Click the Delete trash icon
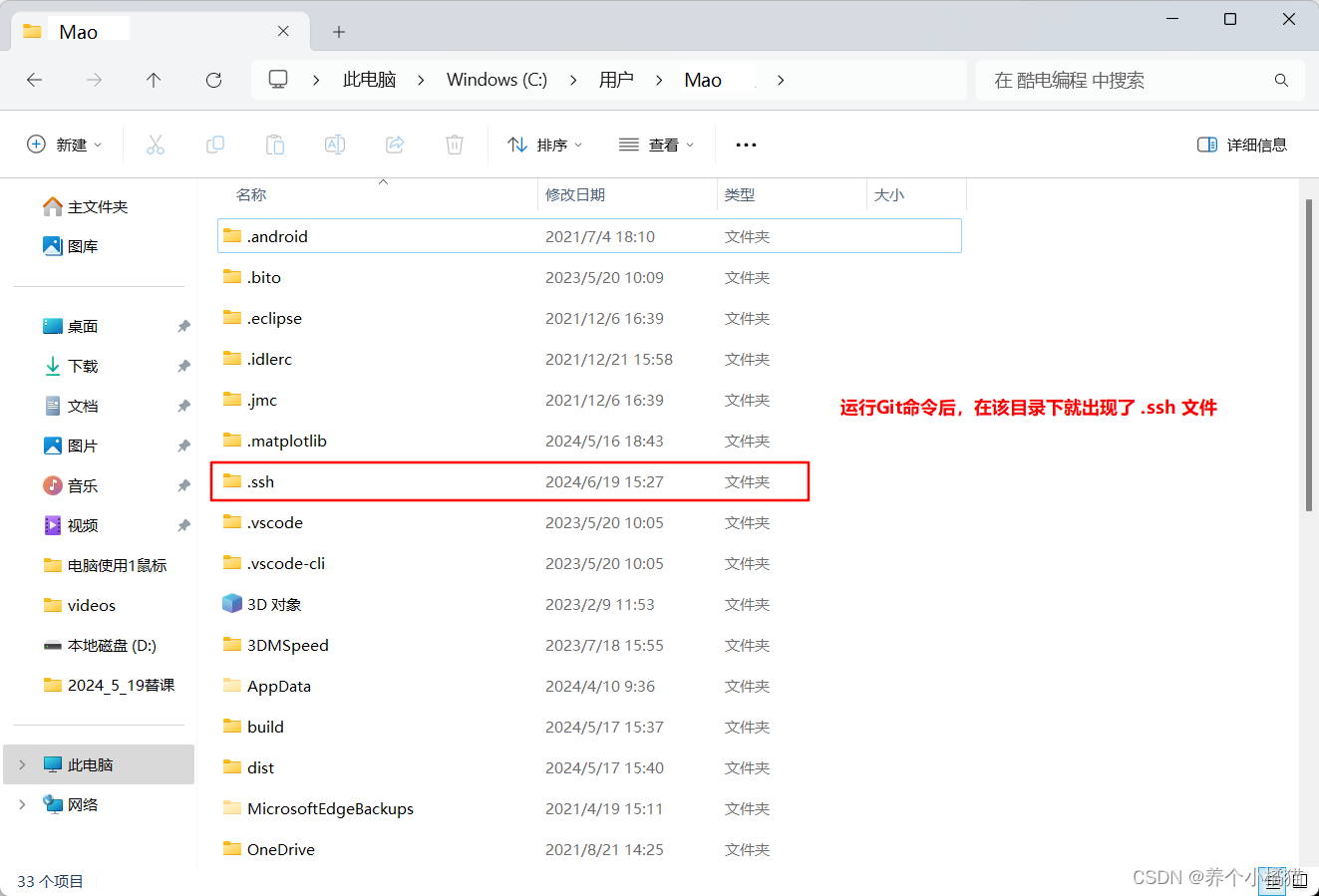 click(x=455, y=145)
